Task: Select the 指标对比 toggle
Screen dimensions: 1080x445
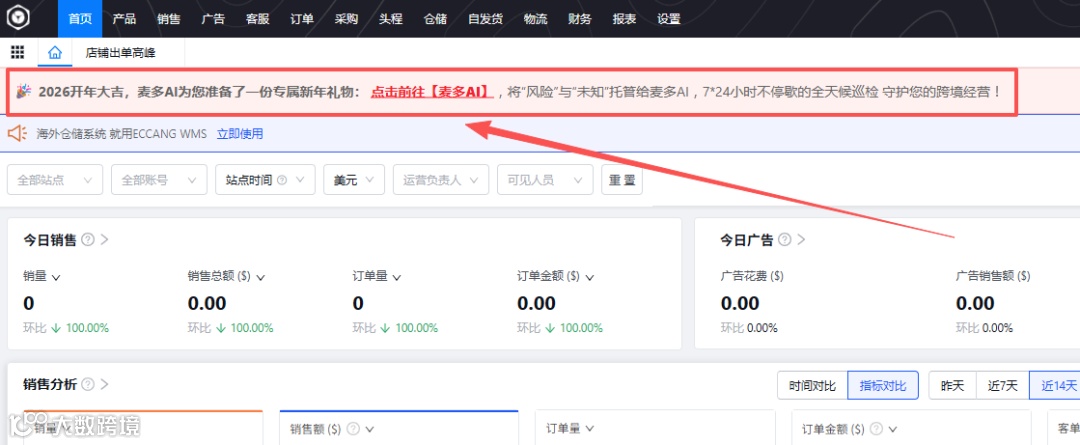Action: tap(883, 385)
